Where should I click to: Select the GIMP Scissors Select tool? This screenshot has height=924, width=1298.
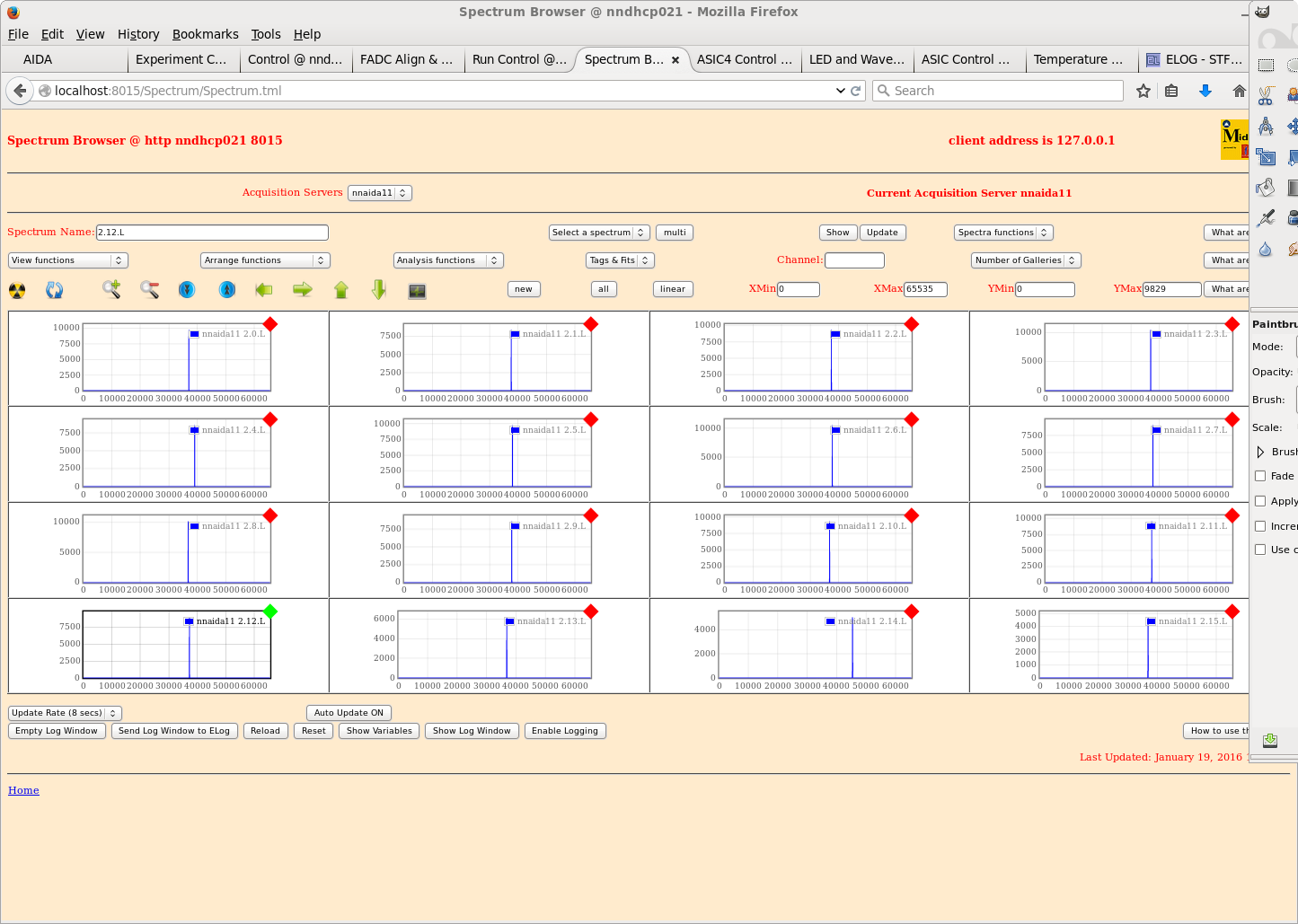1266,96
